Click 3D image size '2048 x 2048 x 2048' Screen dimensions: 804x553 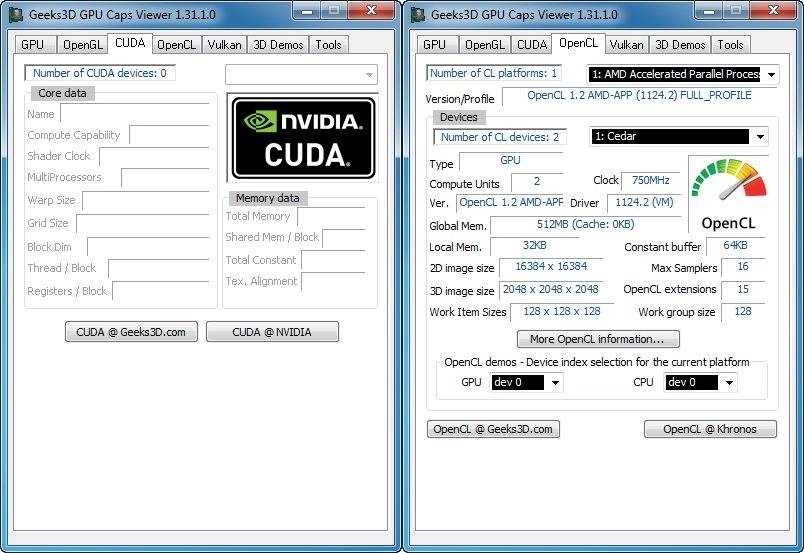coord(551,289)
